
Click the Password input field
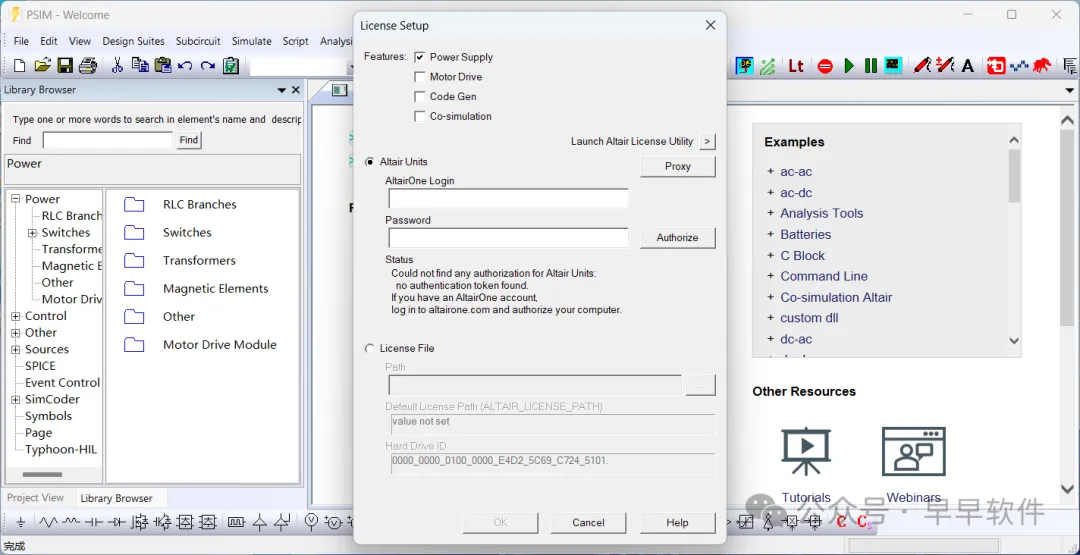(x=508, y=238)
